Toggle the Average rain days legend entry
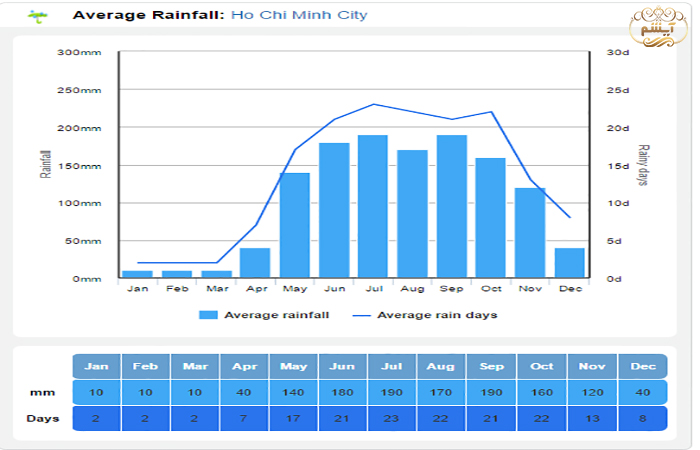The height and width of the screenshot is (450, 700). coord(439,315)
